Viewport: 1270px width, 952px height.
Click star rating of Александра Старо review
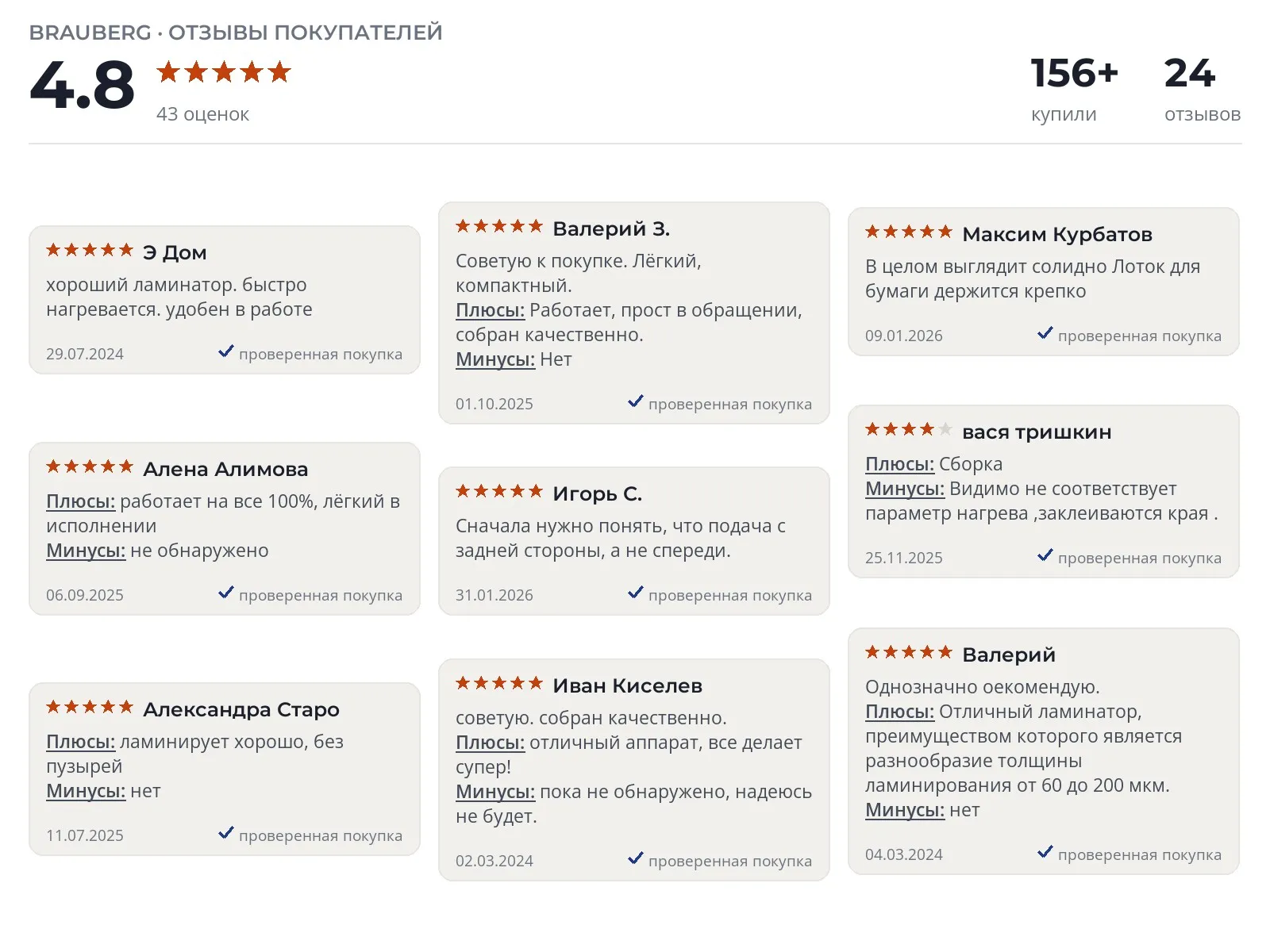coord(90,708)
